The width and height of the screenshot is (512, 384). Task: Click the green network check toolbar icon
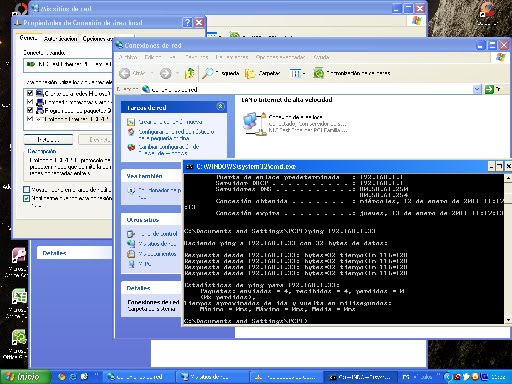click(x=318, y=73)
